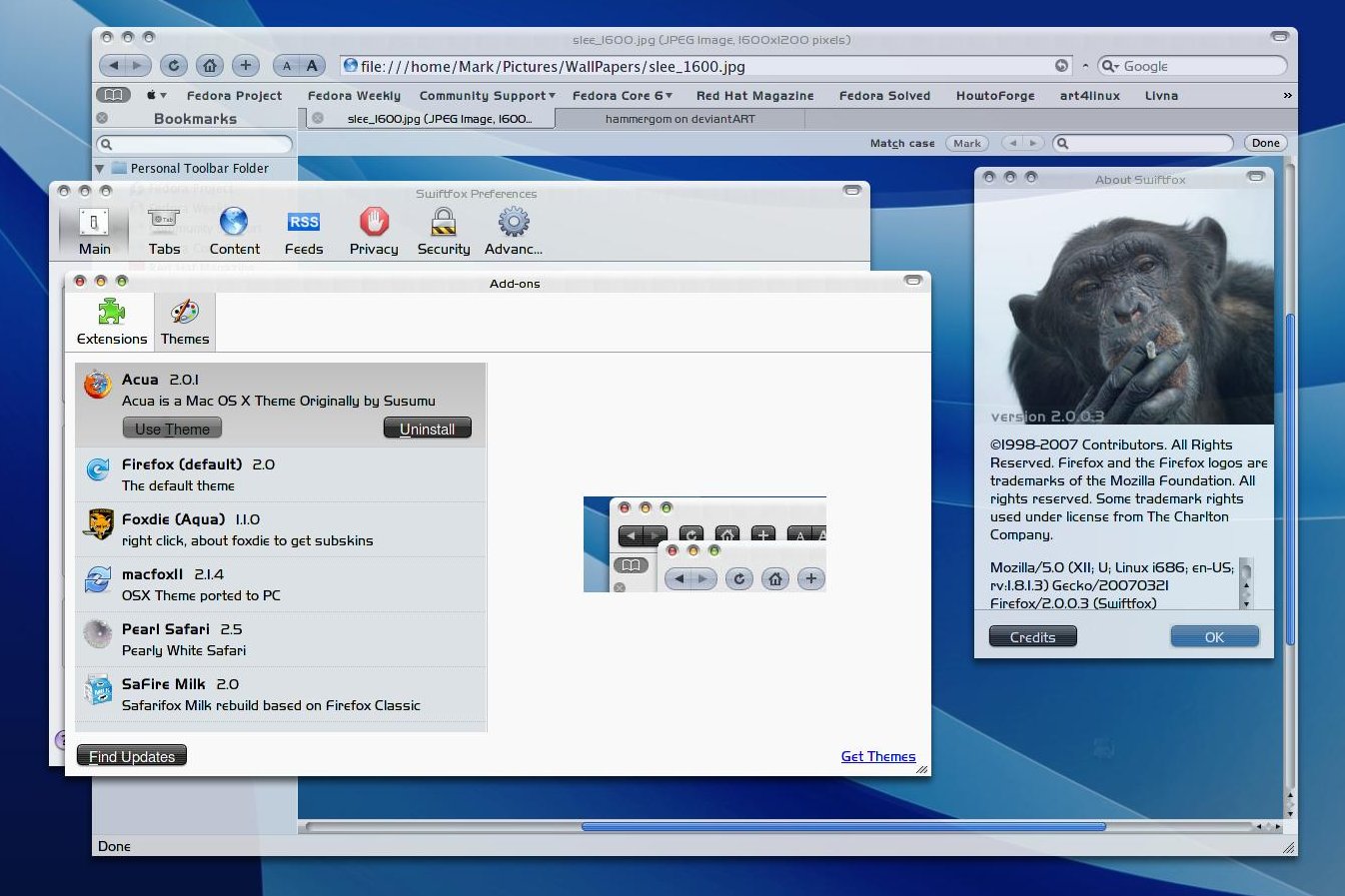1345x896 pixels.
Task: Close the slee_1600.jpg tab
Action: (x=318, y=118)
